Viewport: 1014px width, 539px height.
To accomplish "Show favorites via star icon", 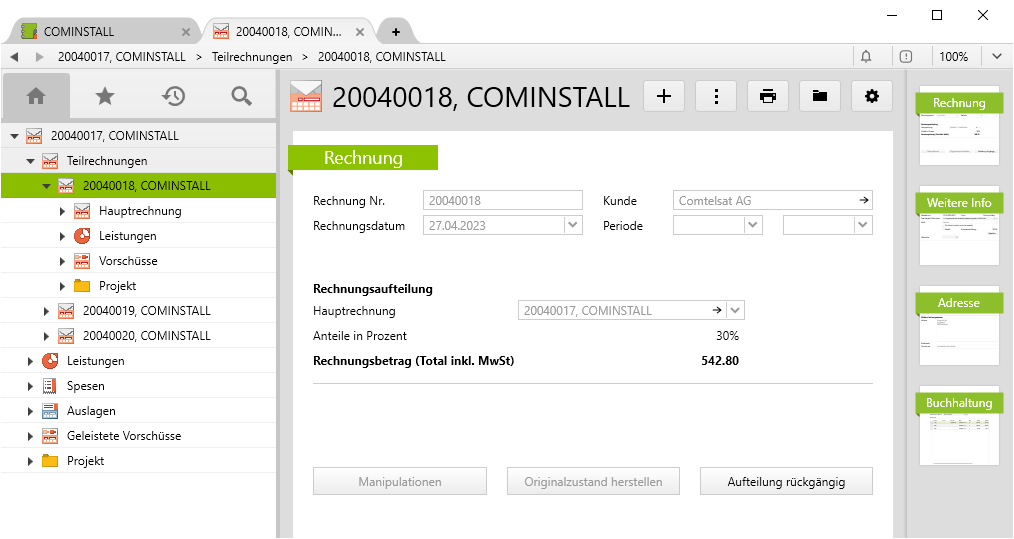I will point(105,96).
